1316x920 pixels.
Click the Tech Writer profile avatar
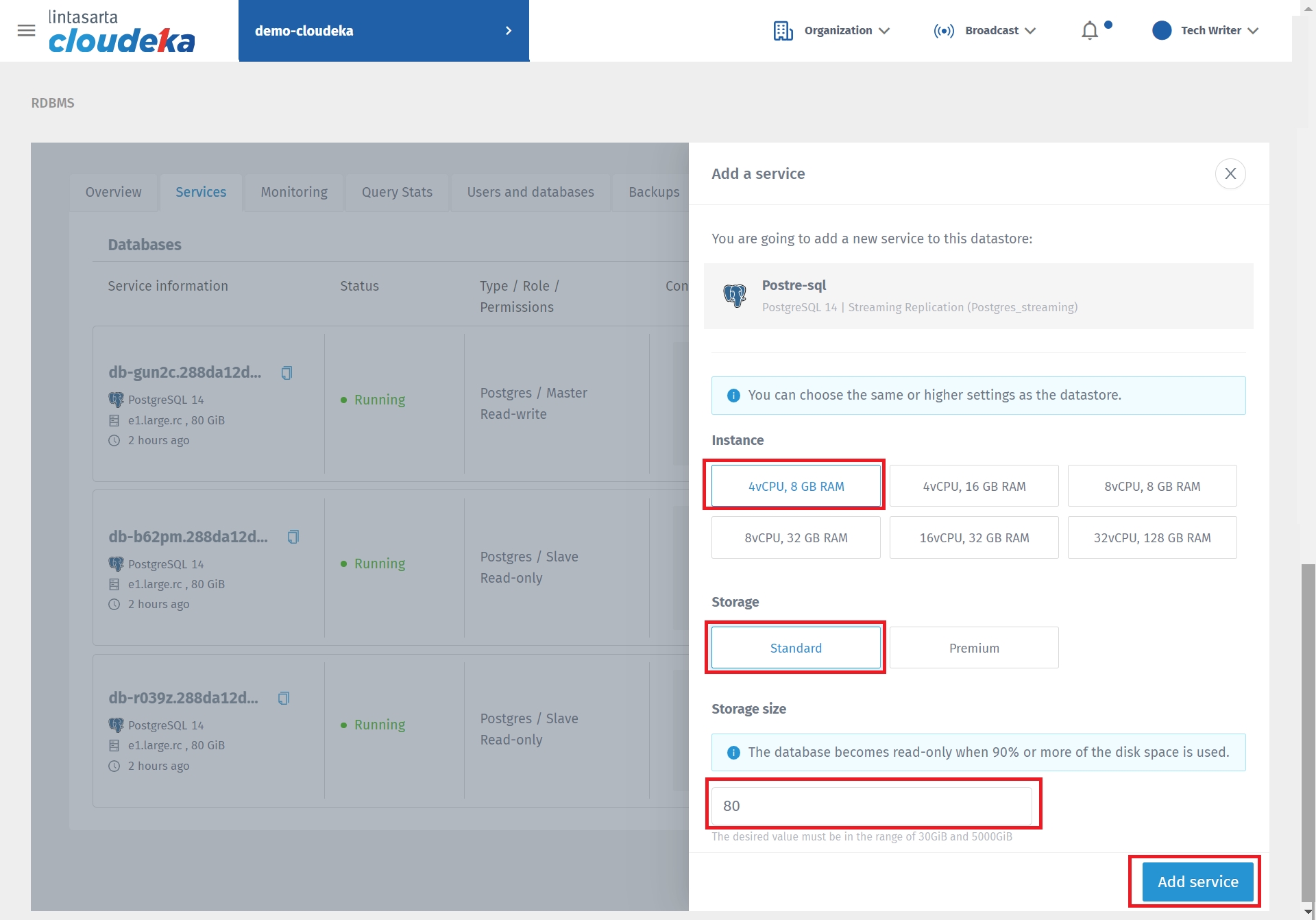pos(1161,31)
